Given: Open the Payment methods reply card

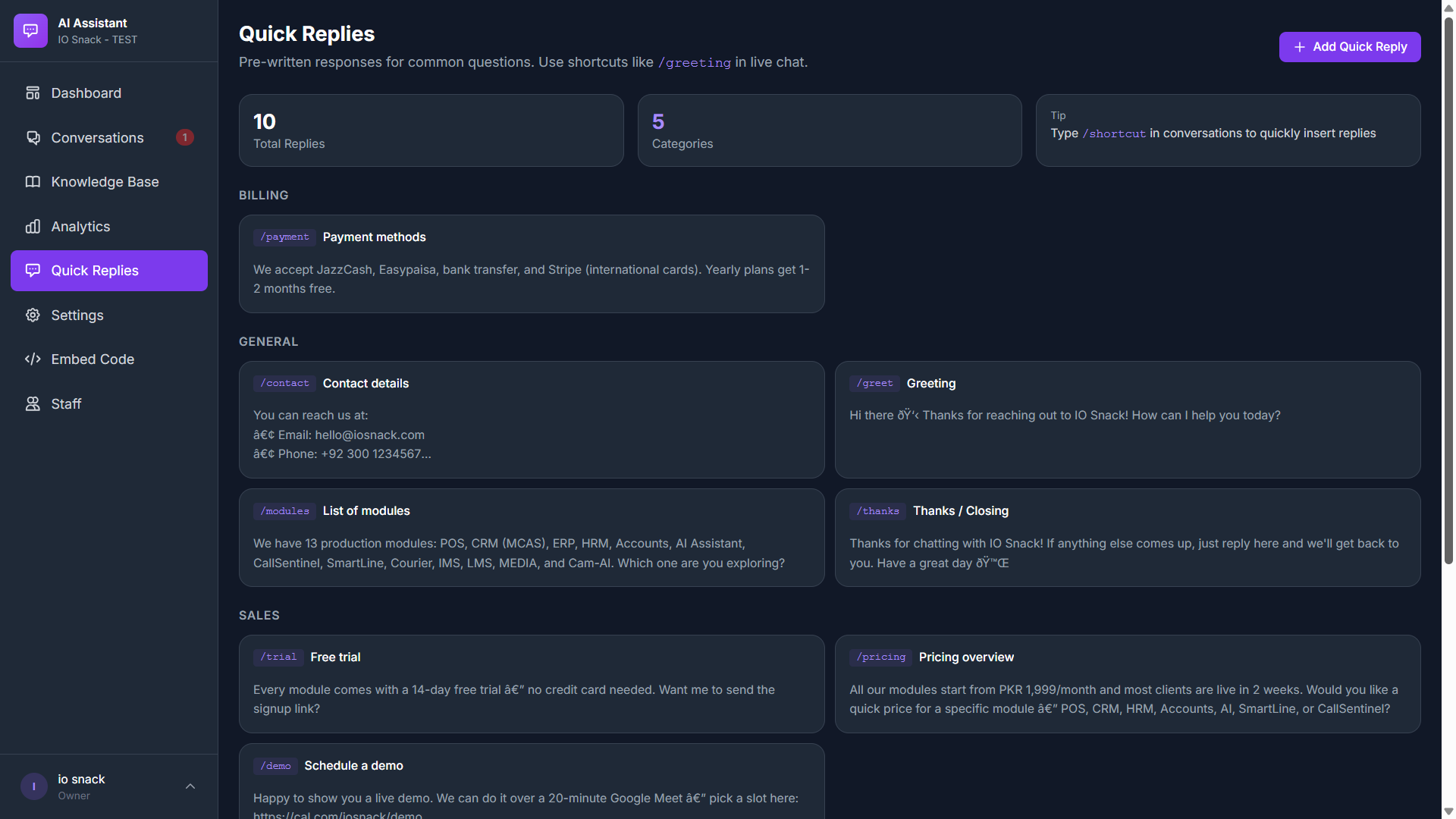Looking at the screenshot, I should [x=532, y=264].
